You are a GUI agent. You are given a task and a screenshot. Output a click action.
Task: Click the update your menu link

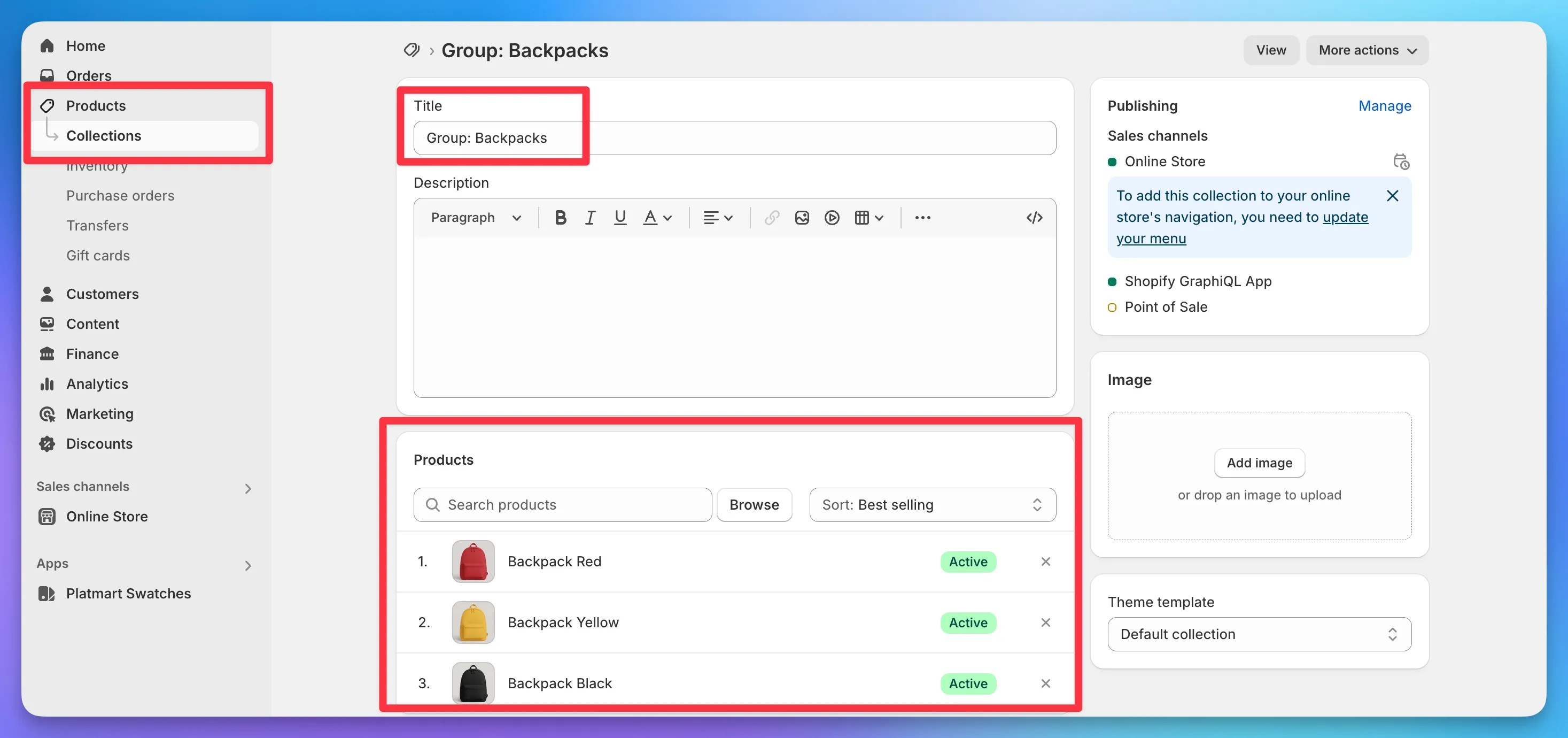(1242, 228)
